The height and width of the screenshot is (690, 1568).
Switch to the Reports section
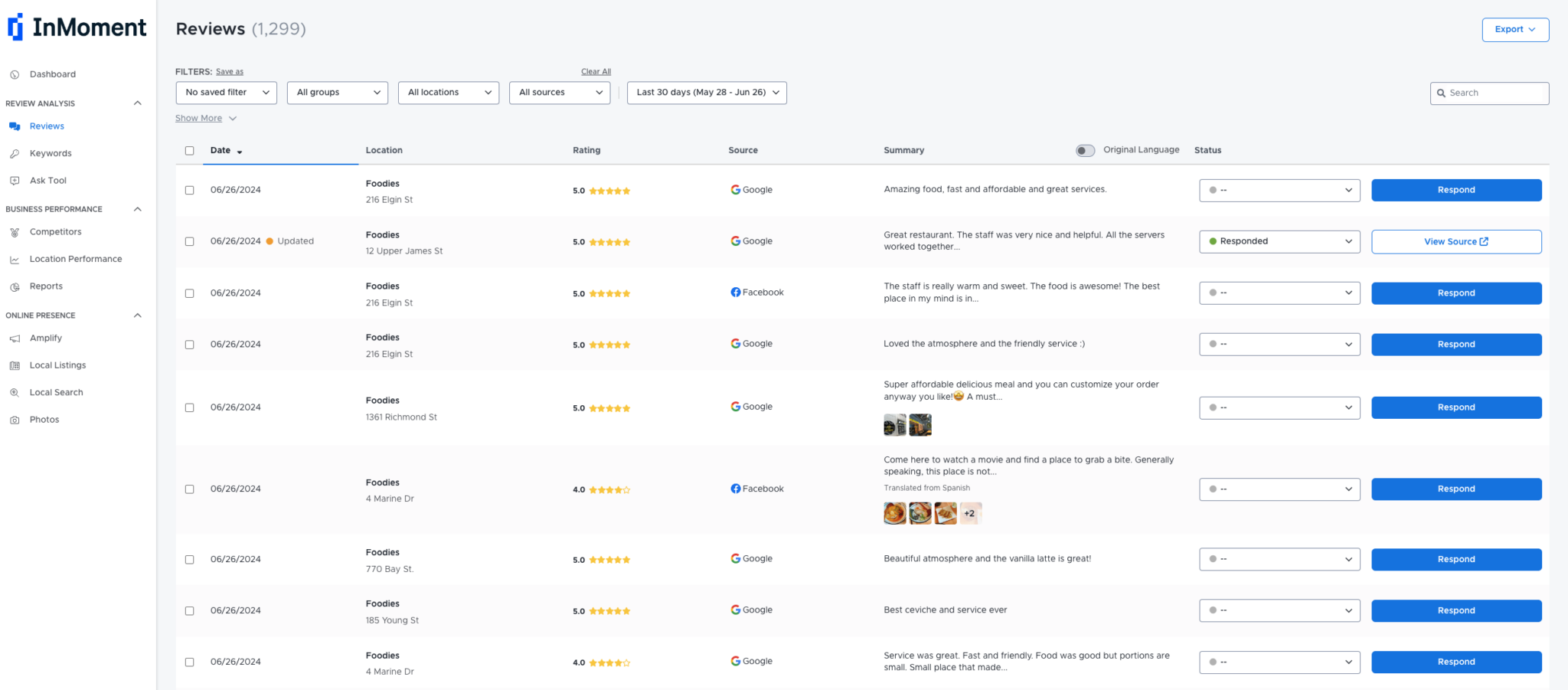pos(46,286)
